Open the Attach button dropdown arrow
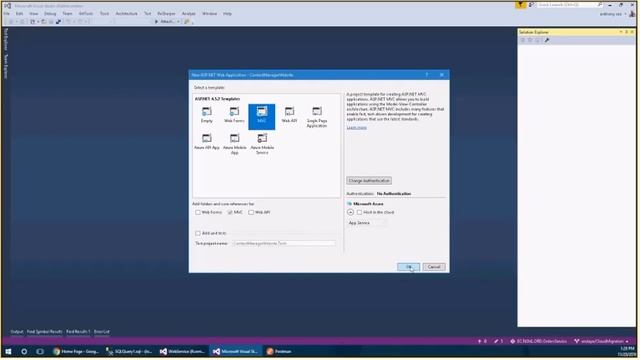 pyautogui.click(x=178, y=21)
